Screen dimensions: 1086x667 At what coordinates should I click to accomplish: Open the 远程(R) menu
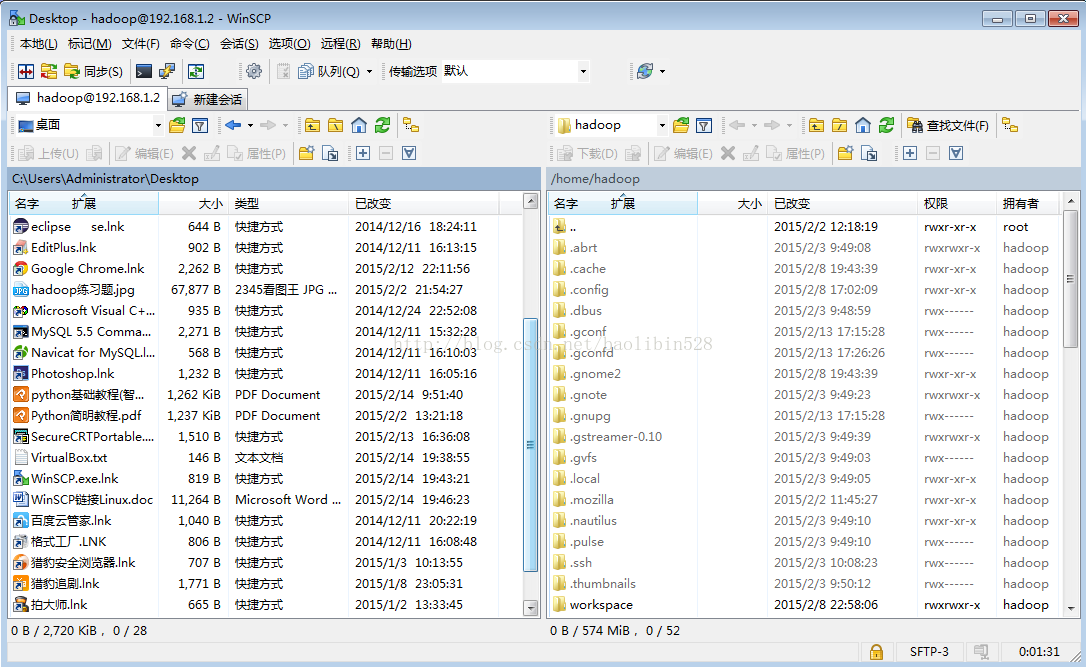pyautogui.click(x=340, y=44)
